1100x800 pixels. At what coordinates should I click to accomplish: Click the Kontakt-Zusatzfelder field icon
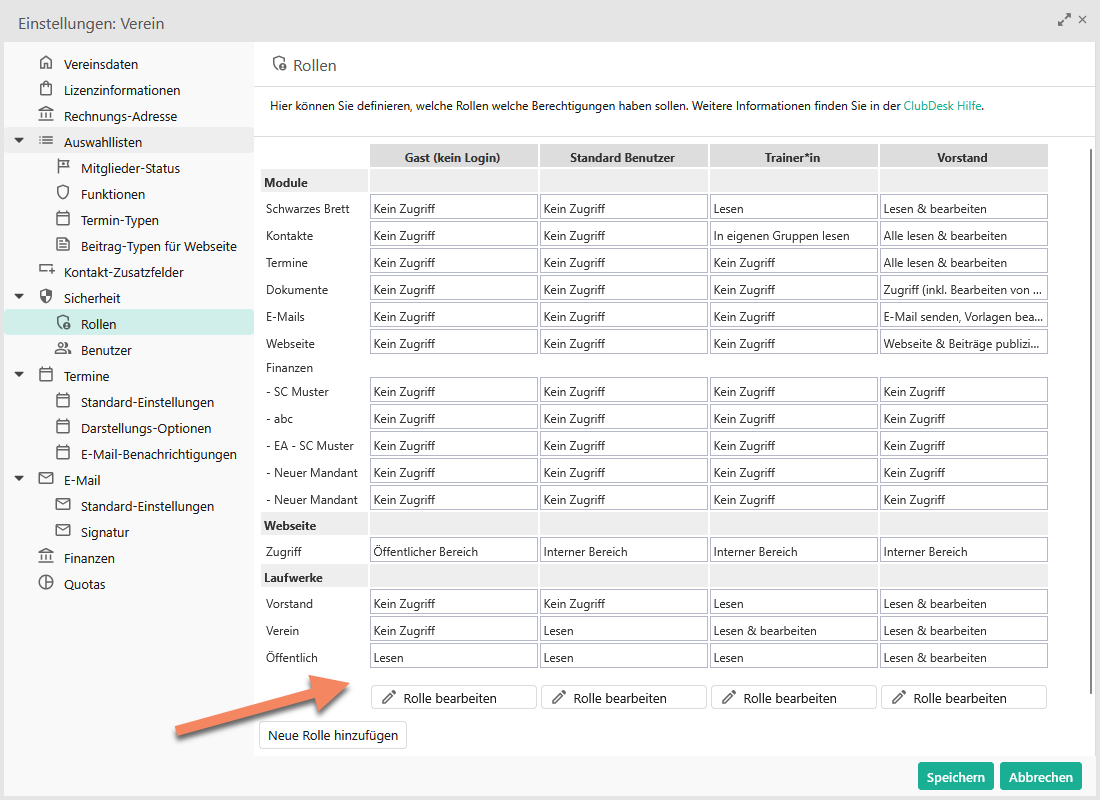click(x=46, y=271)
